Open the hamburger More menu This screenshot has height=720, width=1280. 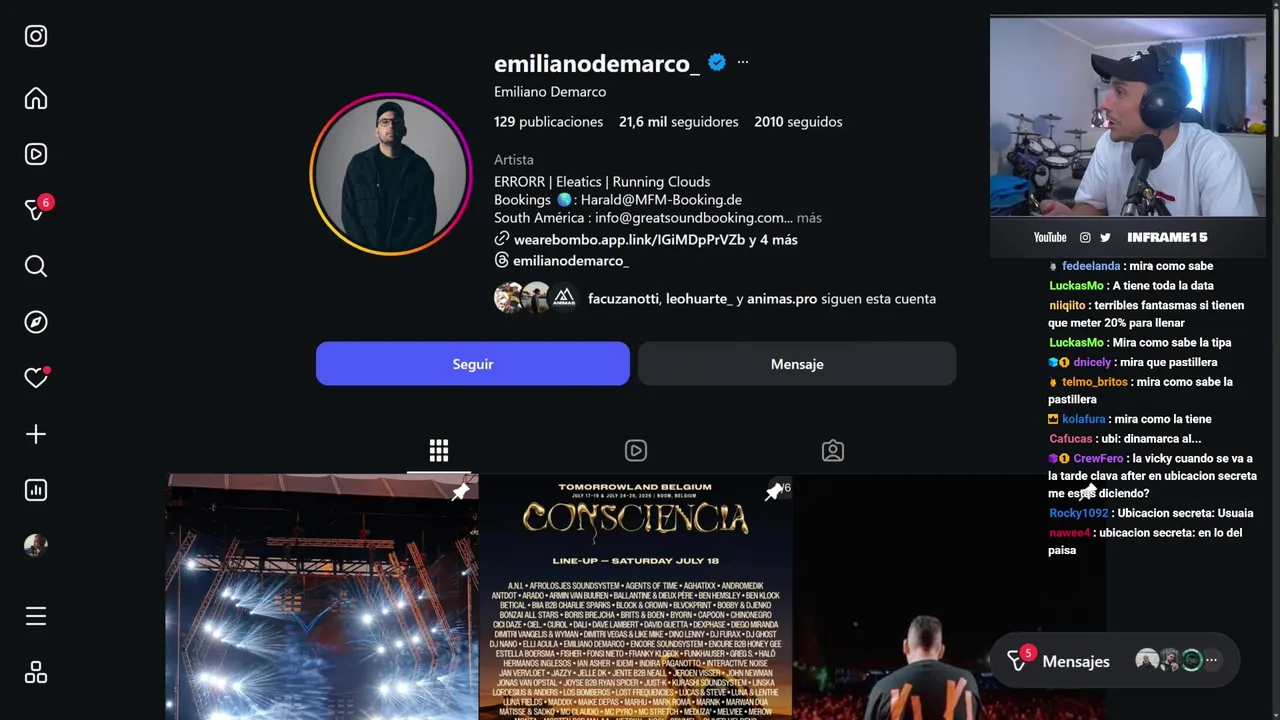(x=36, y=616)
